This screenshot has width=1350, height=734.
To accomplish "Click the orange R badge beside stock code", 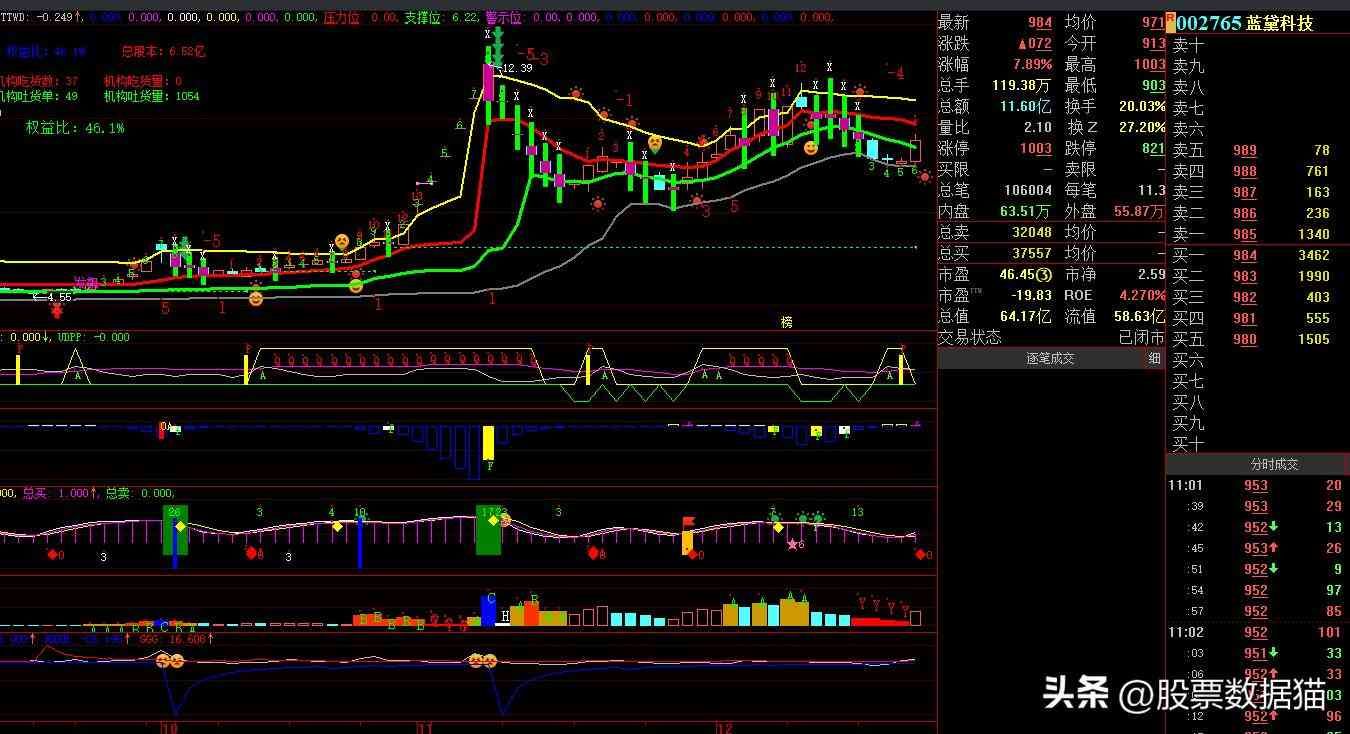I will pos(1170,18).
